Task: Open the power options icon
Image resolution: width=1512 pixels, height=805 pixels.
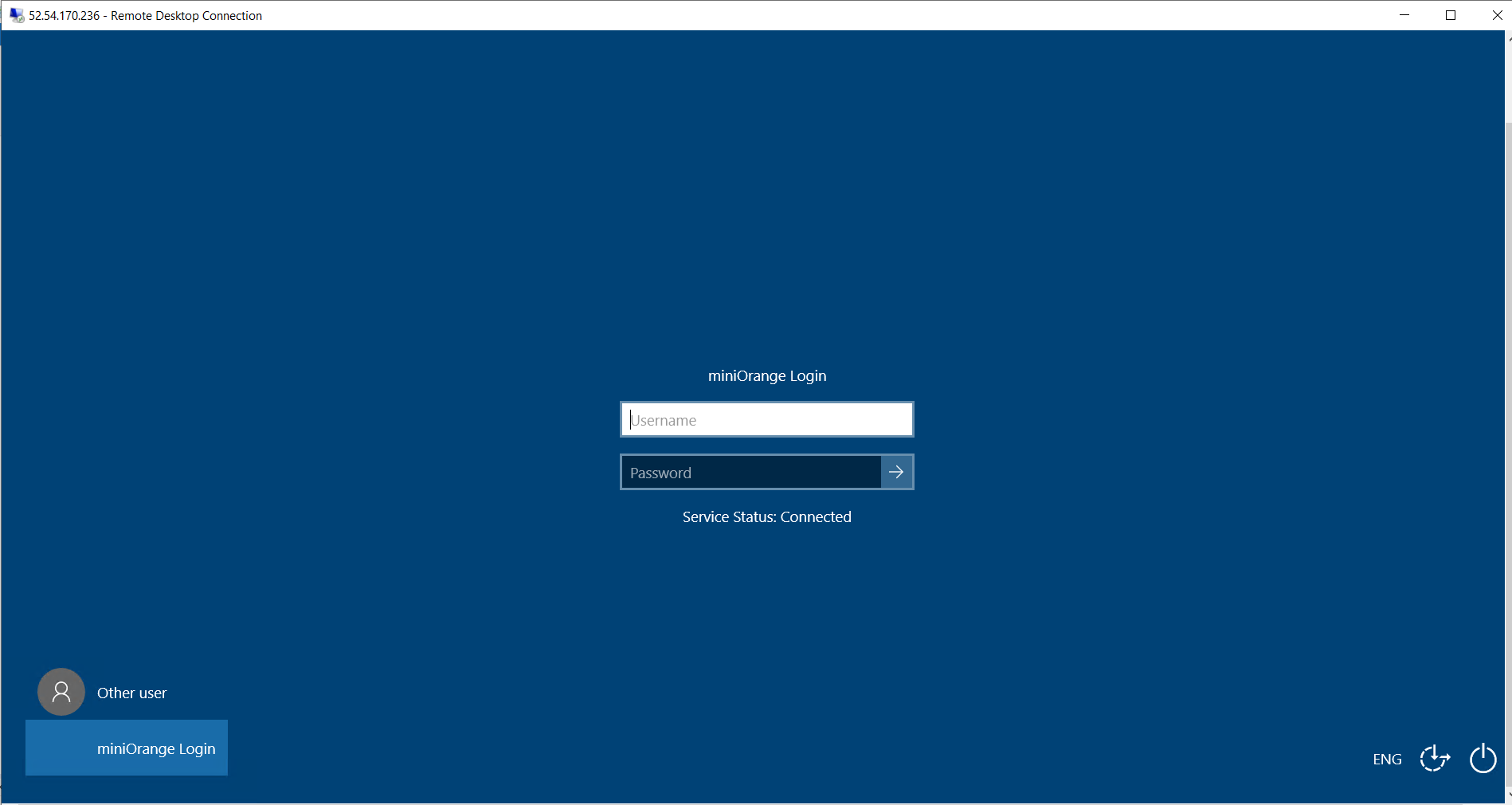Action: coord(1483,758)
